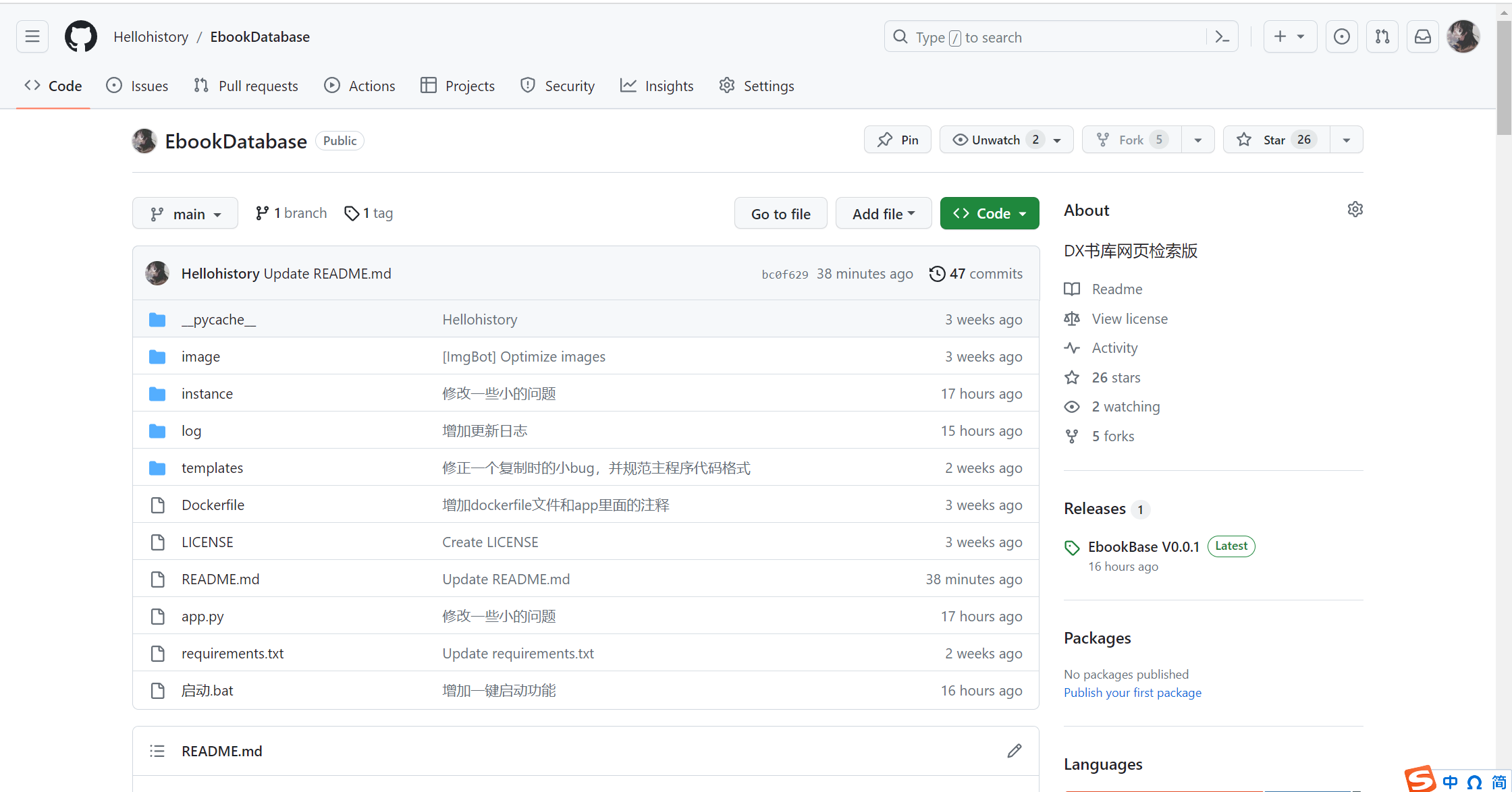Screen dimensions: 1512x792
Task: Open the hamburger navigation menu
Action: (32, 36)
